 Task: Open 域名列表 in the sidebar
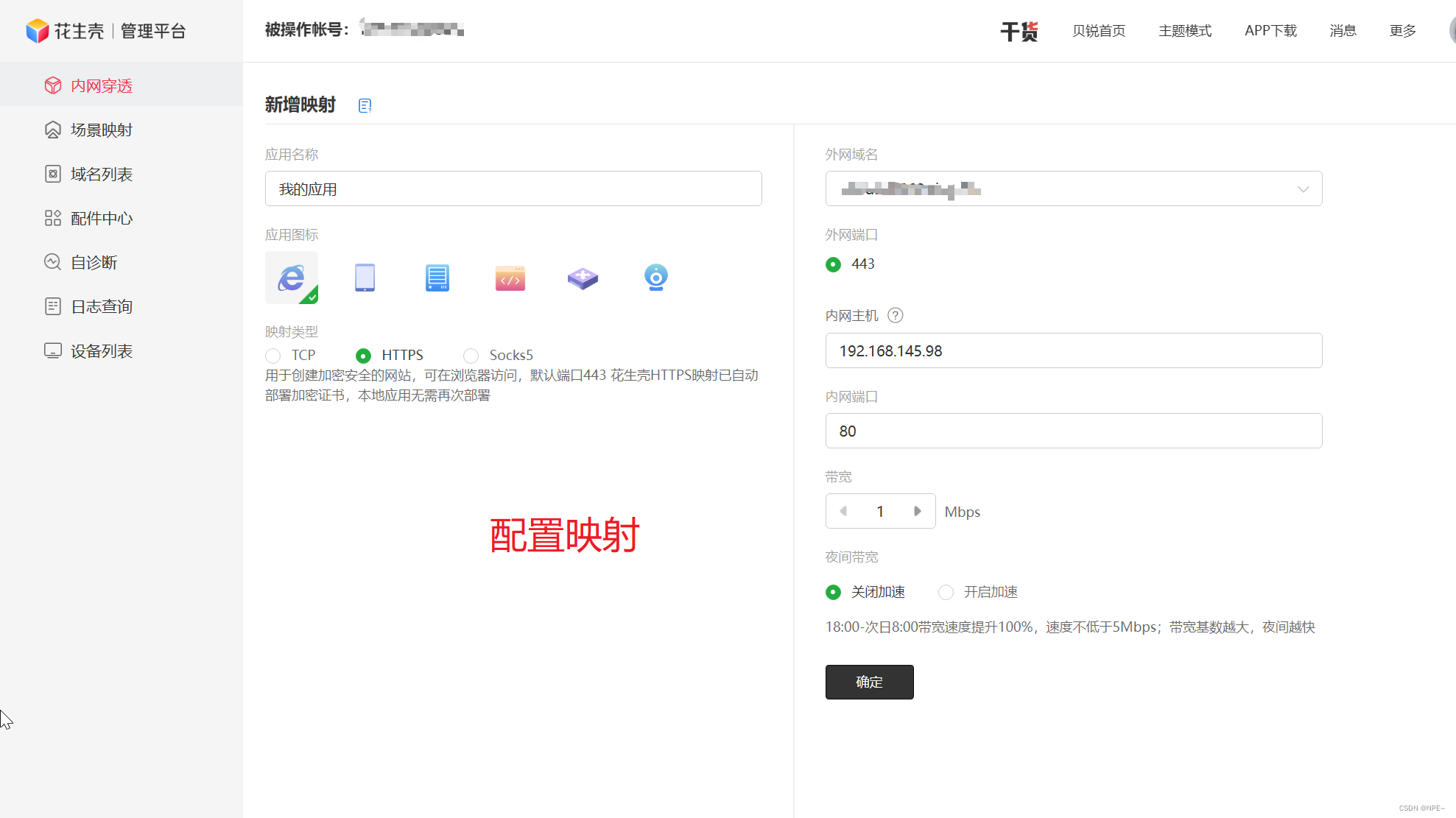(x=102, y=174)
